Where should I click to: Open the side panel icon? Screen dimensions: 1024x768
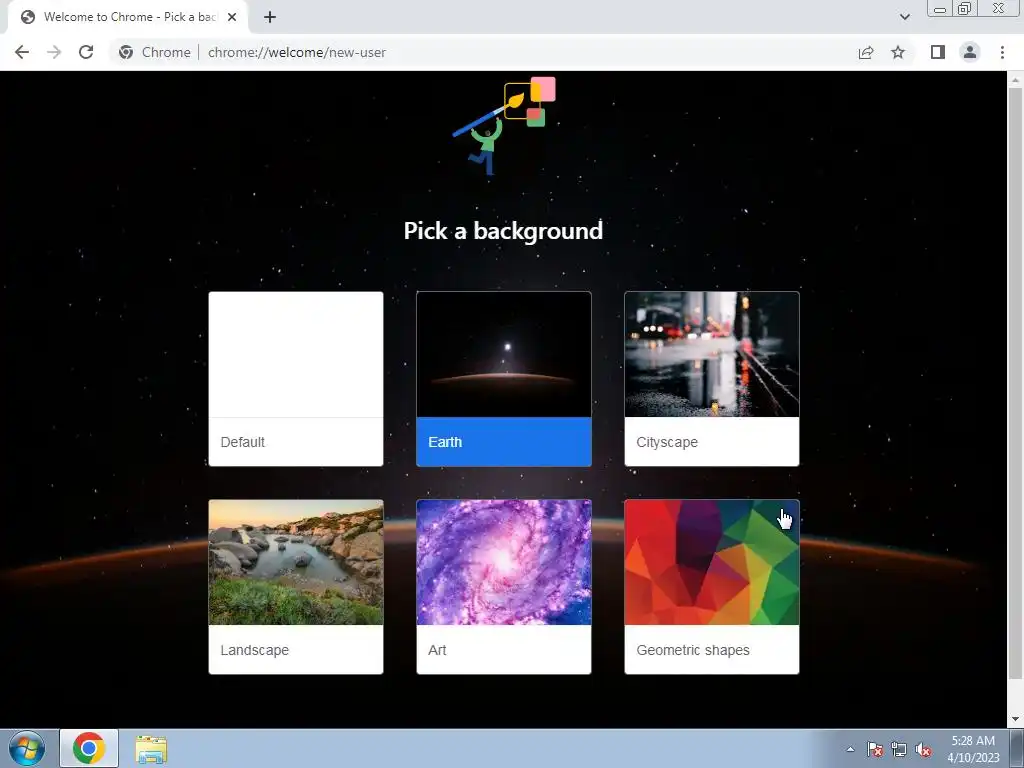(x=938, y=52)
